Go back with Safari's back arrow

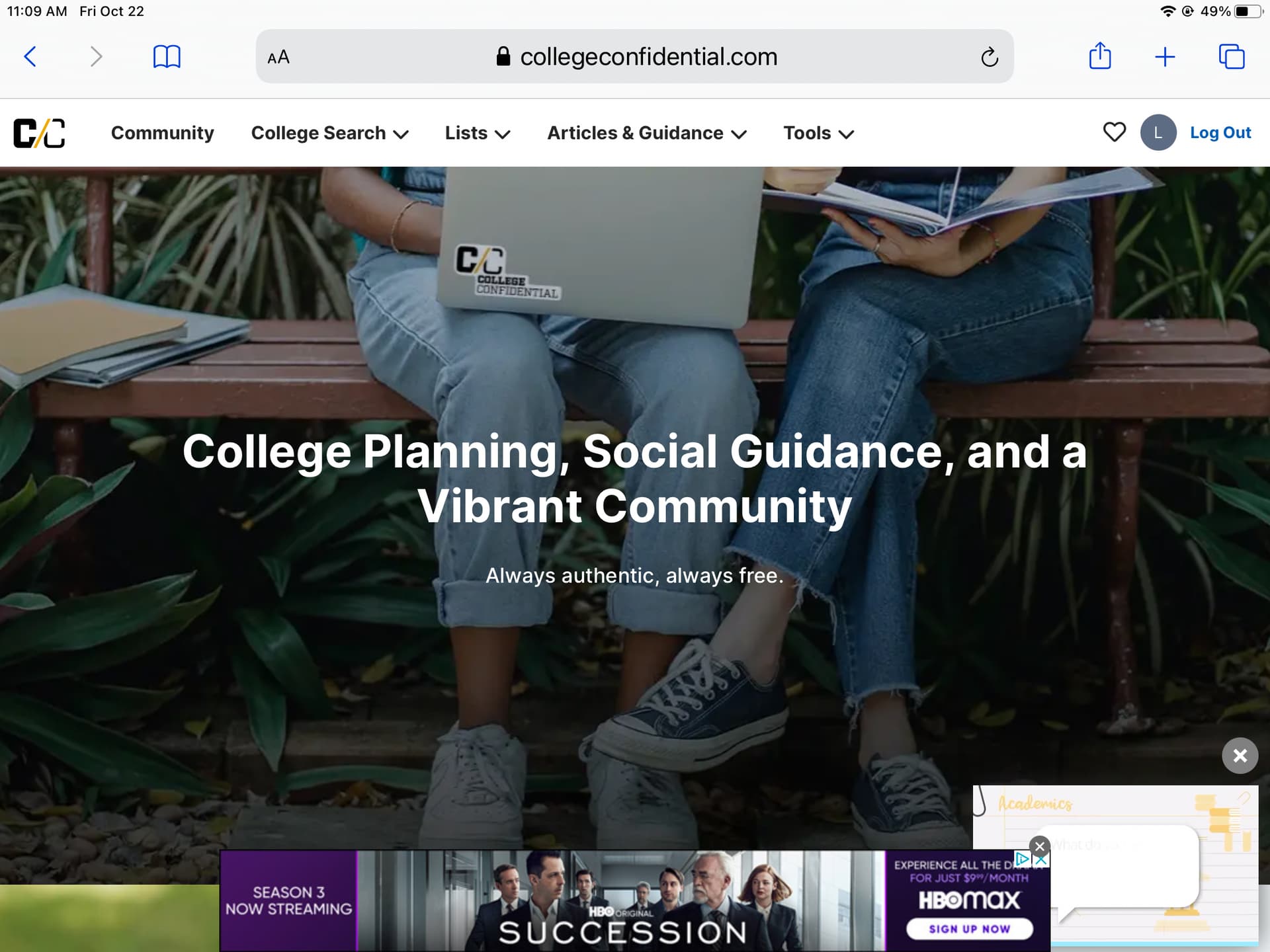(x=30, y=56)
